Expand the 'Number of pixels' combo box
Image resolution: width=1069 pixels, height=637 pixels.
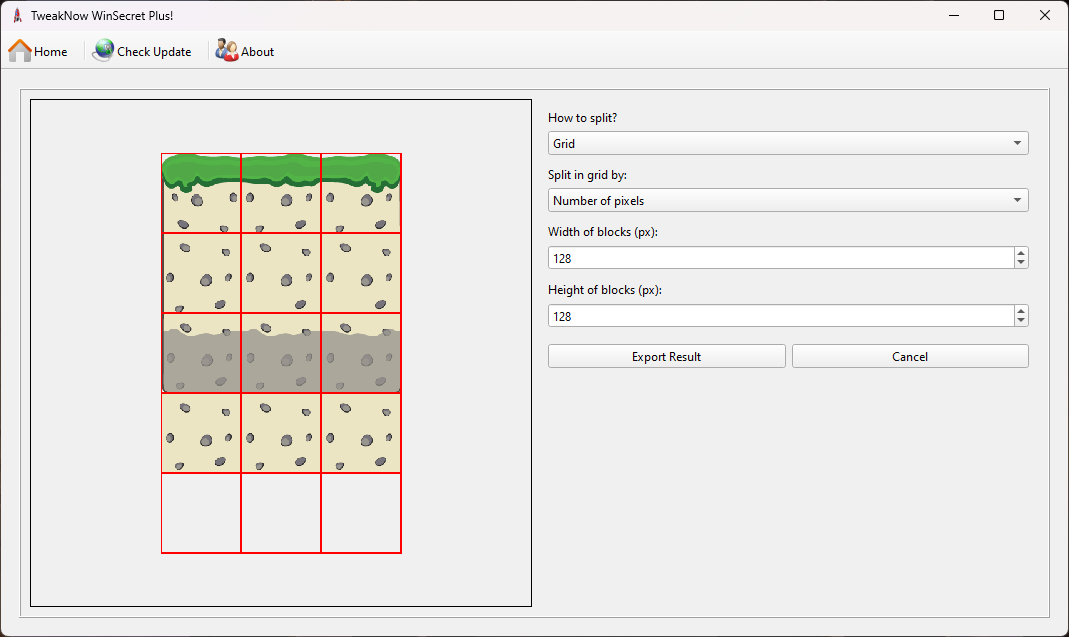pyautogui.click(x=788, y=201)
